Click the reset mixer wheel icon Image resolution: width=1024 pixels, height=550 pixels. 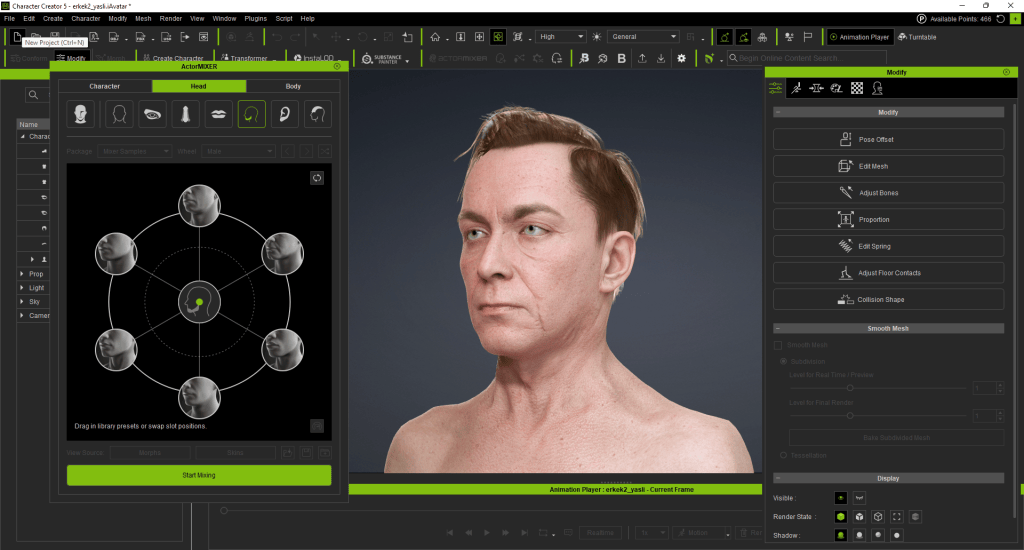click(x=317, y=178)
